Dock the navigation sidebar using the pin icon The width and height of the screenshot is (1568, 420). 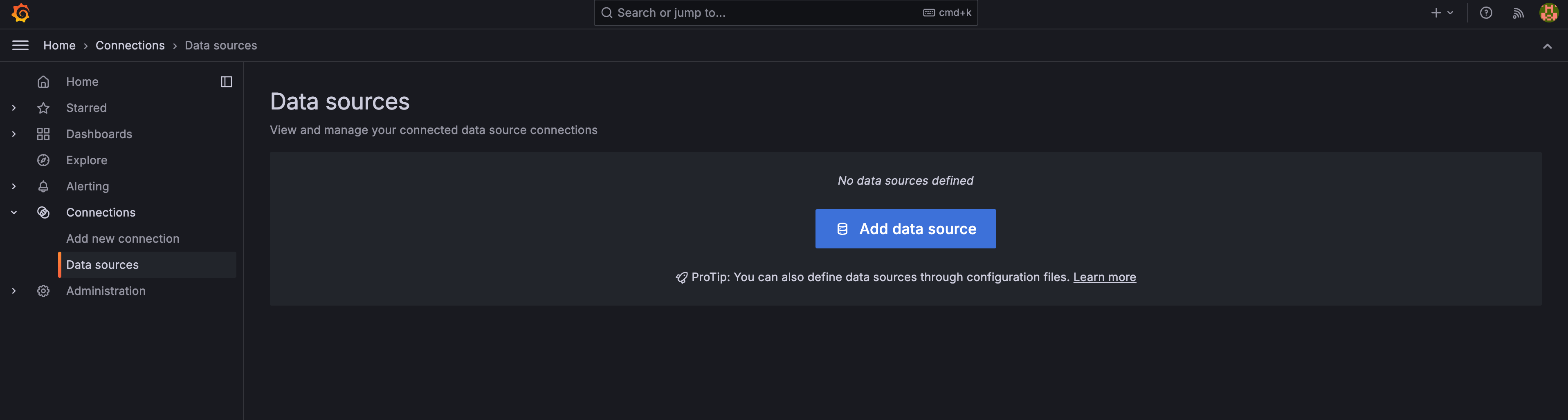(x=226, y=81)
